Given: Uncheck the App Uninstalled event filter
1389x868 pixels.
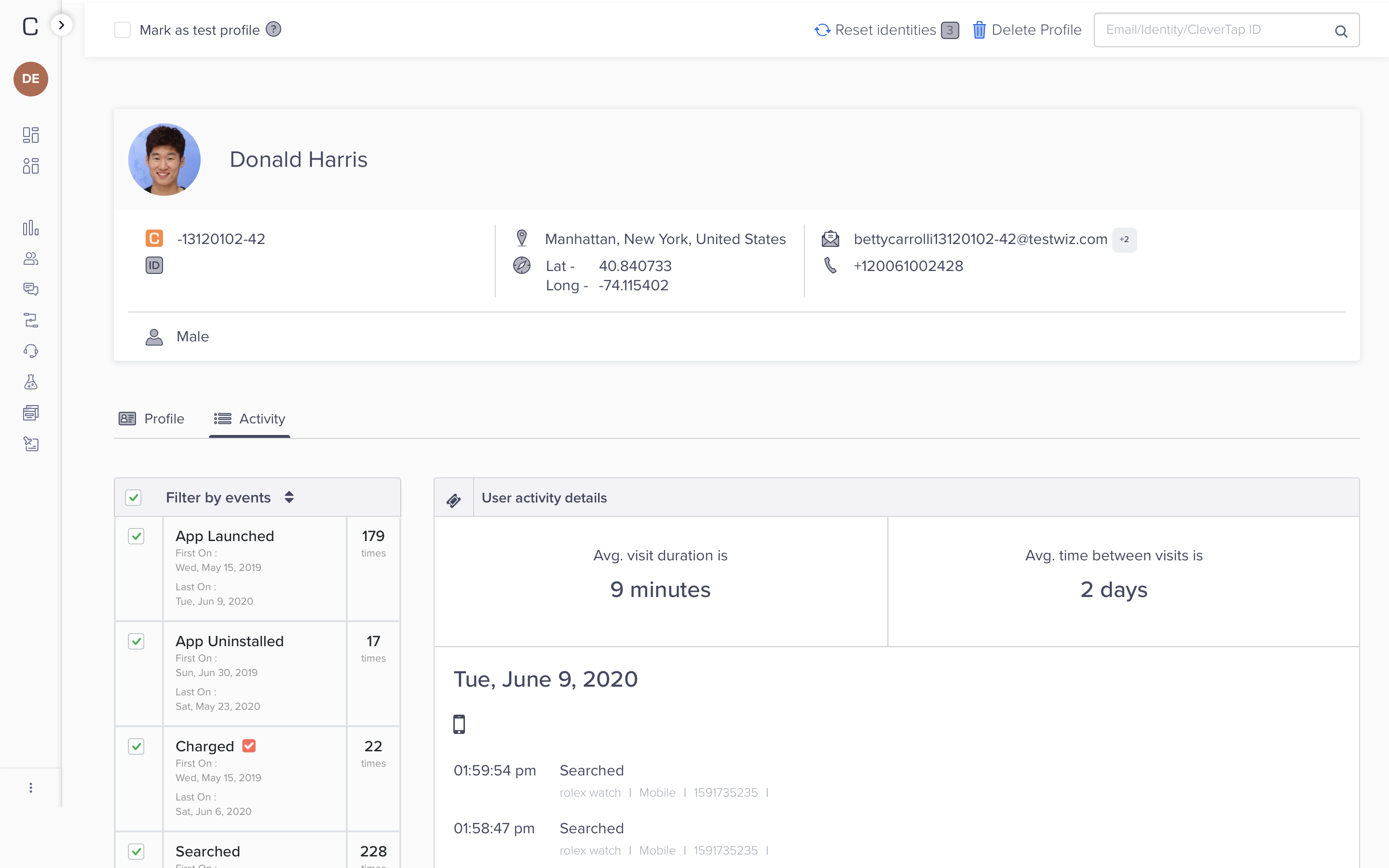Looking at the screenshot, I should 136,641.
